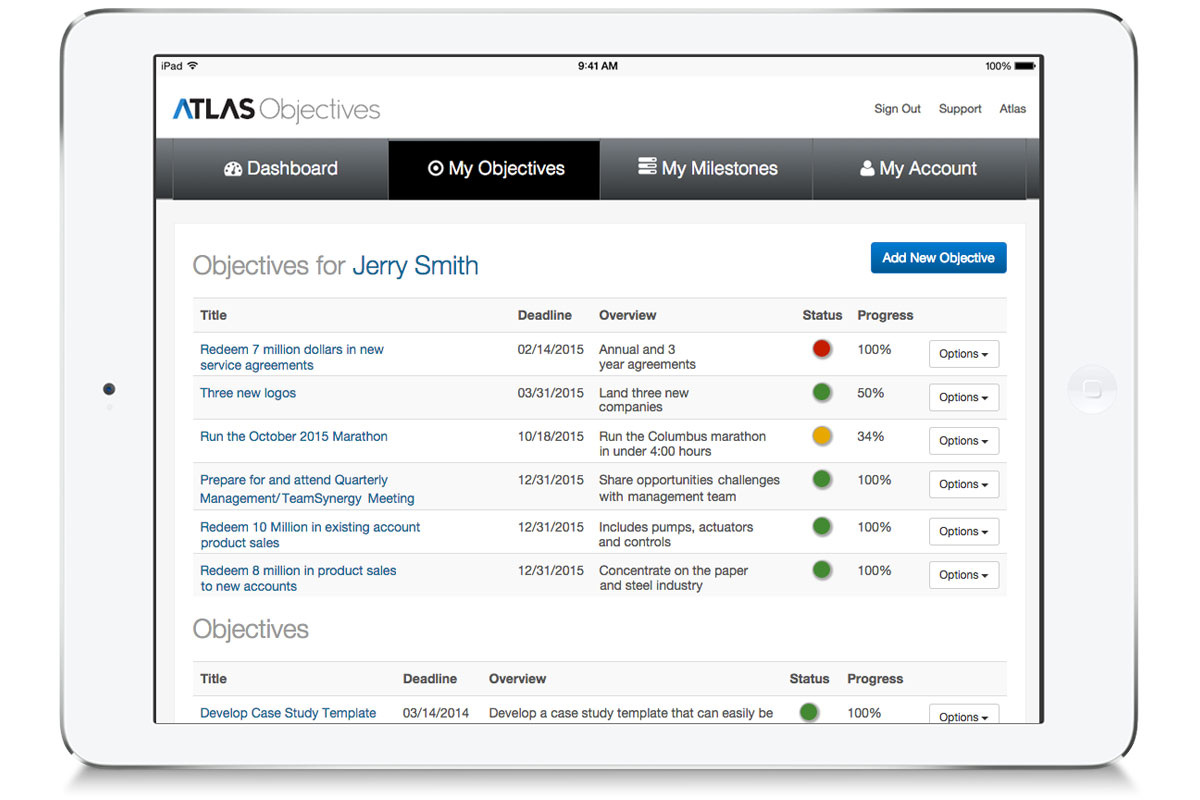Open Options dropdown for Three new logos
The image size is (1200, 800).
pyautogui.click(x=963, y=397)
